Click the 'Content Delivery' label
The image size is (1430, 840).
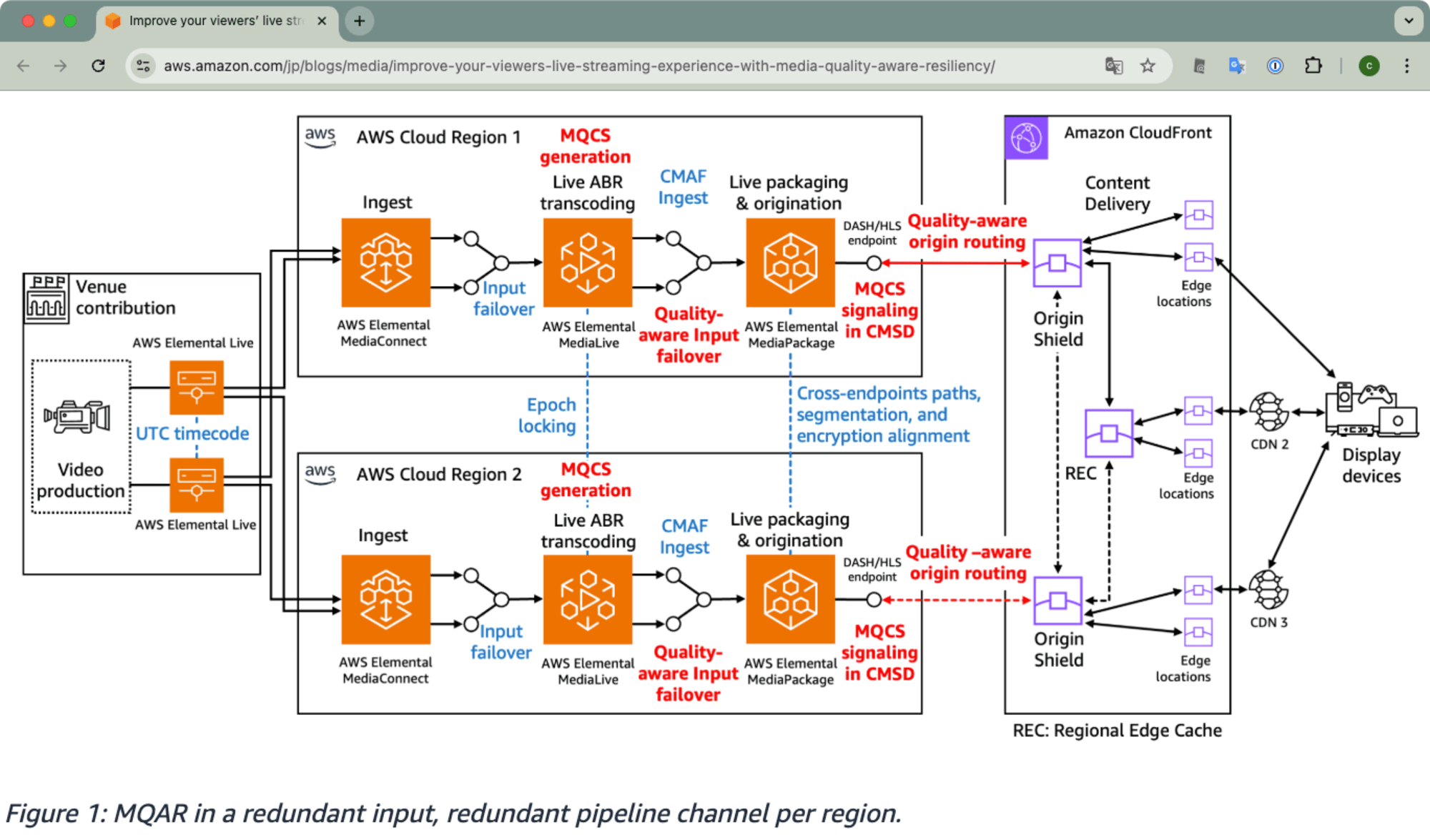point(1118,193)
